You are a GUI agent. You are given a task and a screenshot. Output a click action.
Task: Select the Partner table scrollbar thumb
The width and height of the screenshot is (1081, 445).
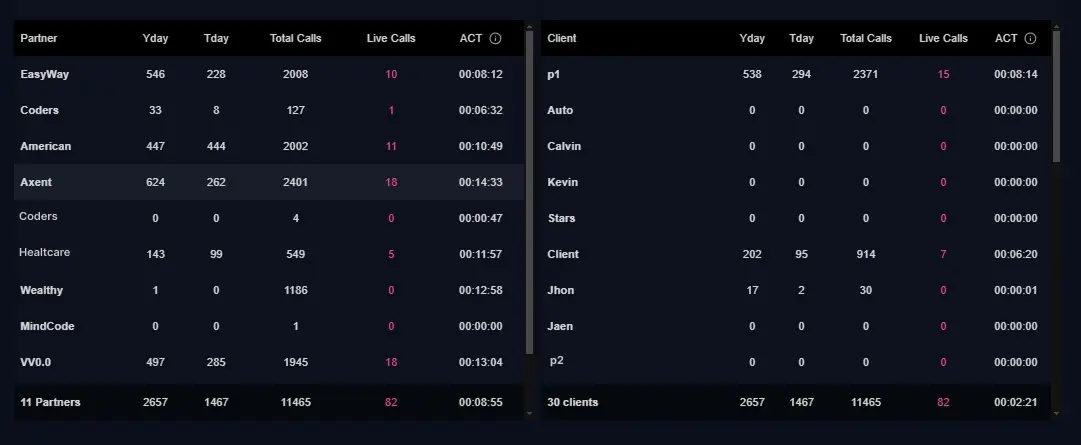[529, 192]
